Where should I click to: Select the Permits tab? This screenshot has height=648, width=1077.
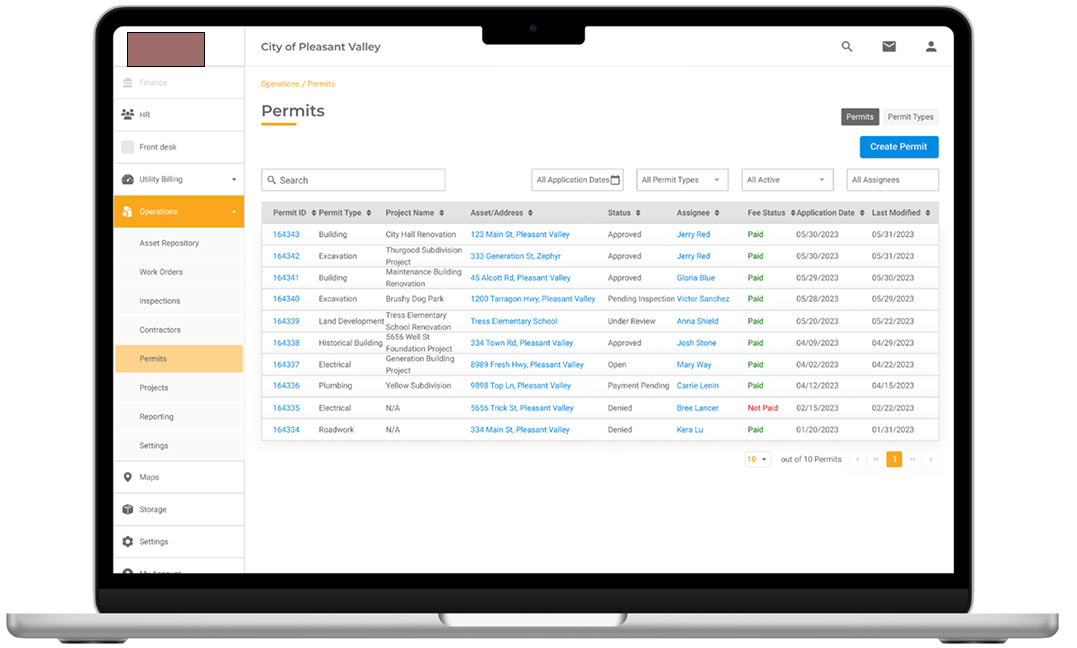tap(860, 116)
